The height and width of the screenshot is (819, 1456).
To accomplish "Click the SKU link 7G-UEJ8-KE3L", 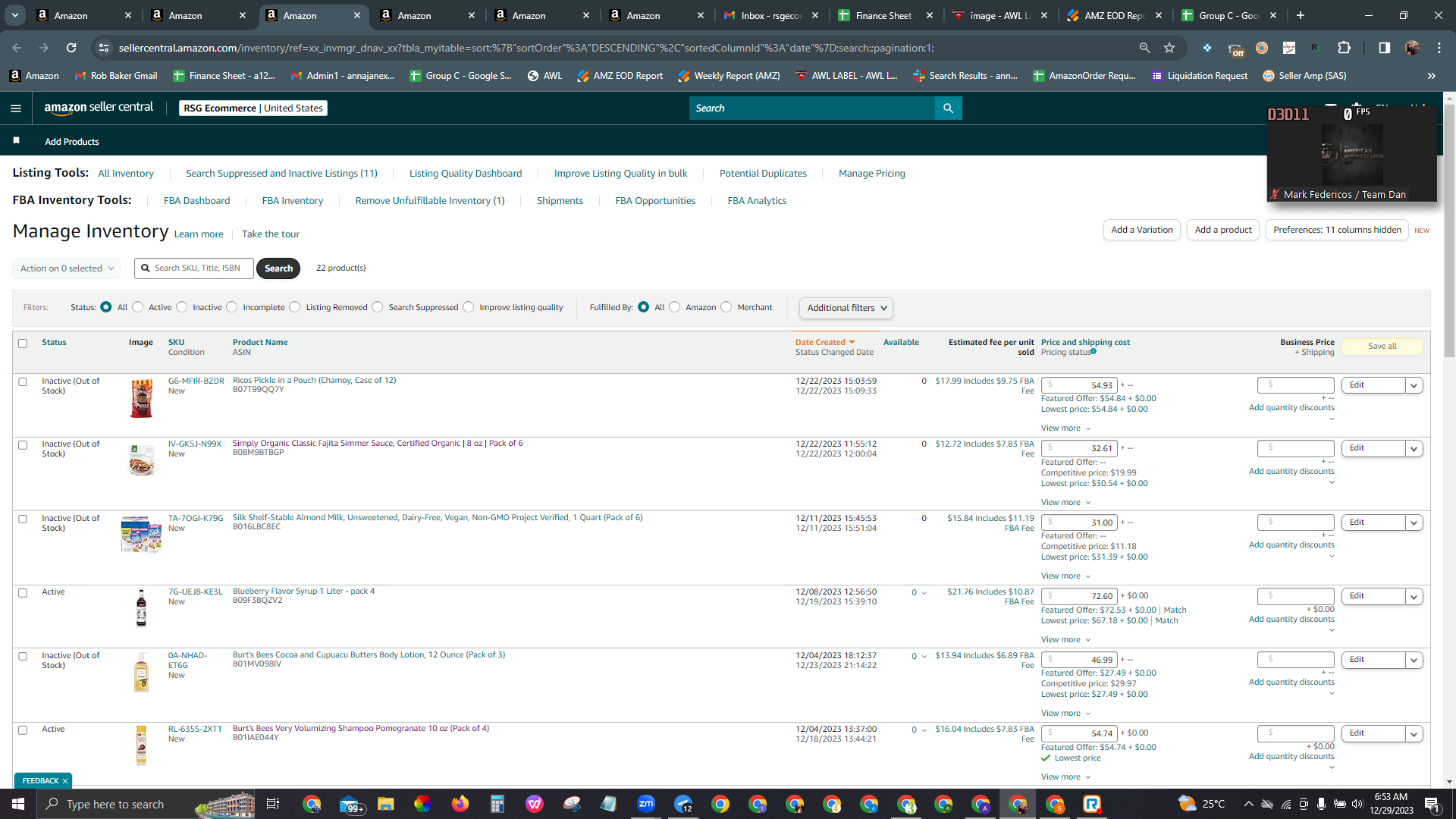I will [x=196, y=591].
